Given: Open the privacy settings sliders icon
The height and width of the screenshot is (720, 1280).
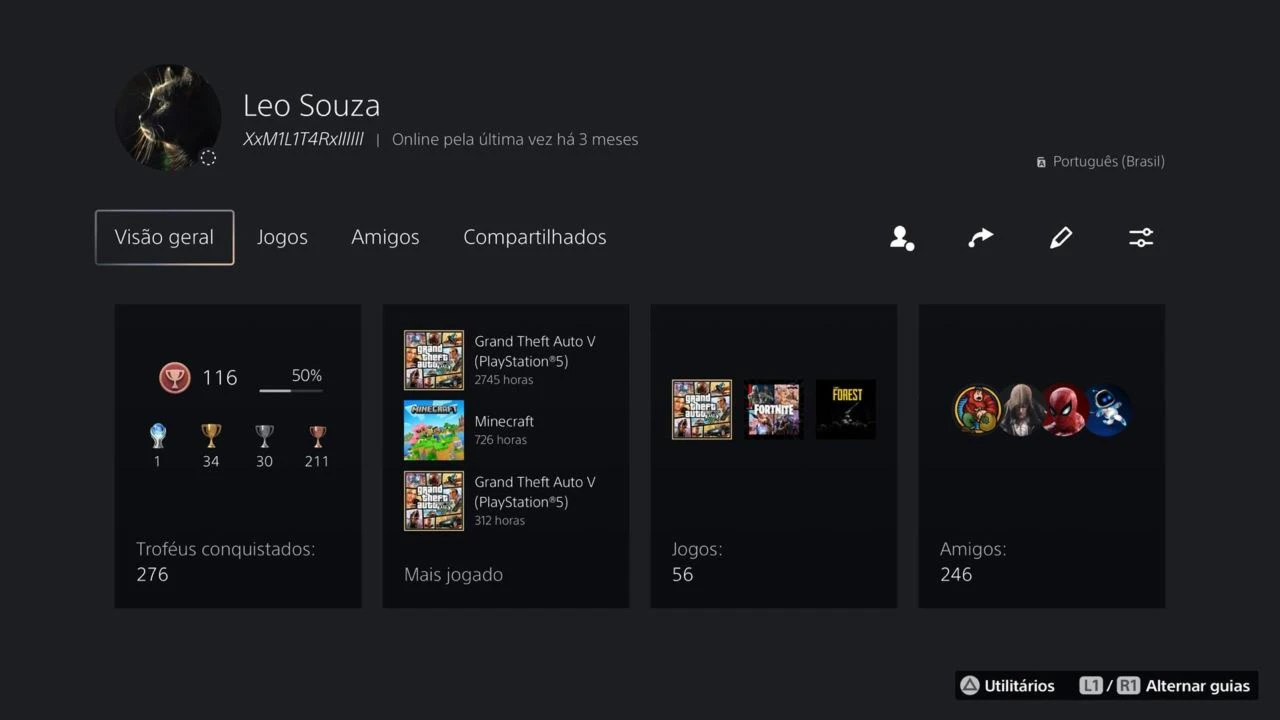Looking at the screenshot, I should (1141, 238).
